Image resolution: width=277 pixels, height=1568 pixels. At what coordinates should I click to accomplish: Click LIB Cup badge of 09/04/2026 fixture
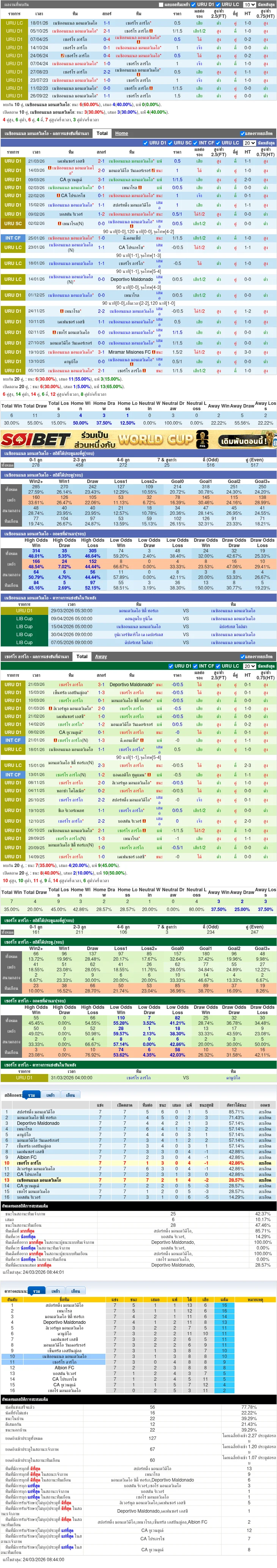click(x=24, y=618)
